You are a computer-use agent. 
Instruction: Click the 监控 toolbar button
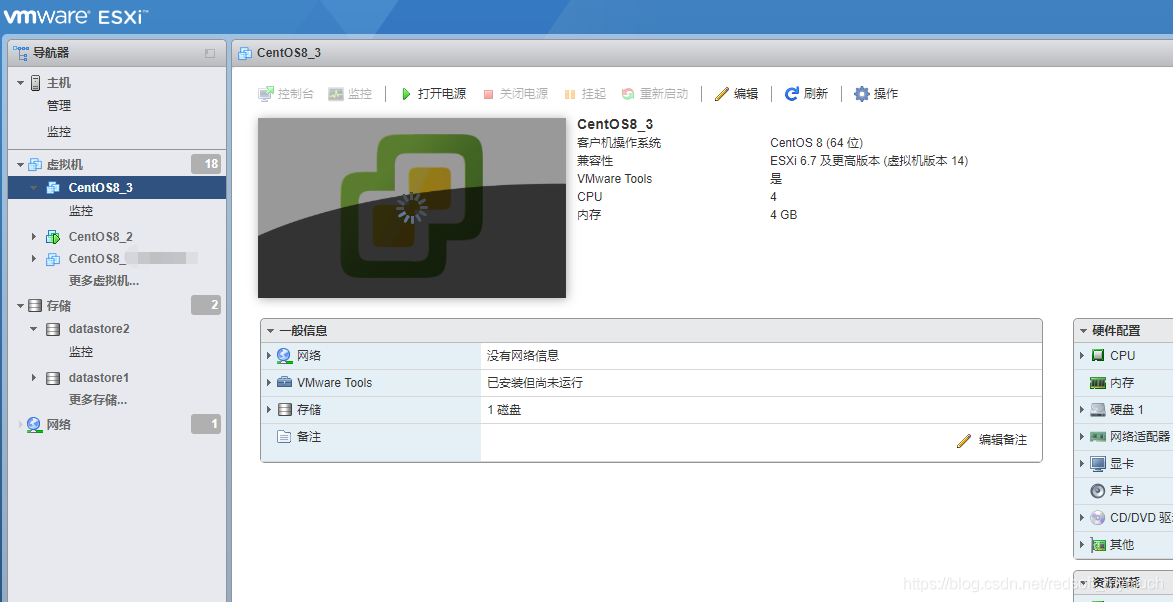350,93
